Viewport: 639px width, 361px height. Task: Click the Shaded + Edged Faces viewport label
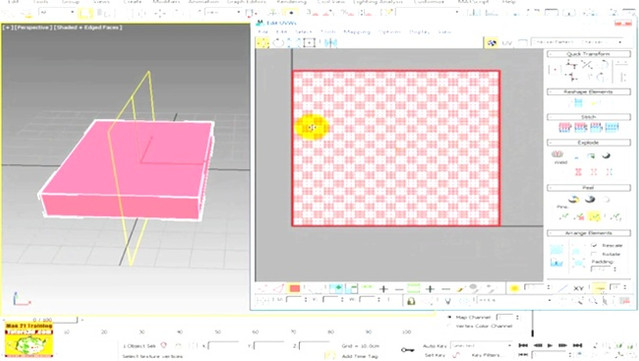[88, 27]
